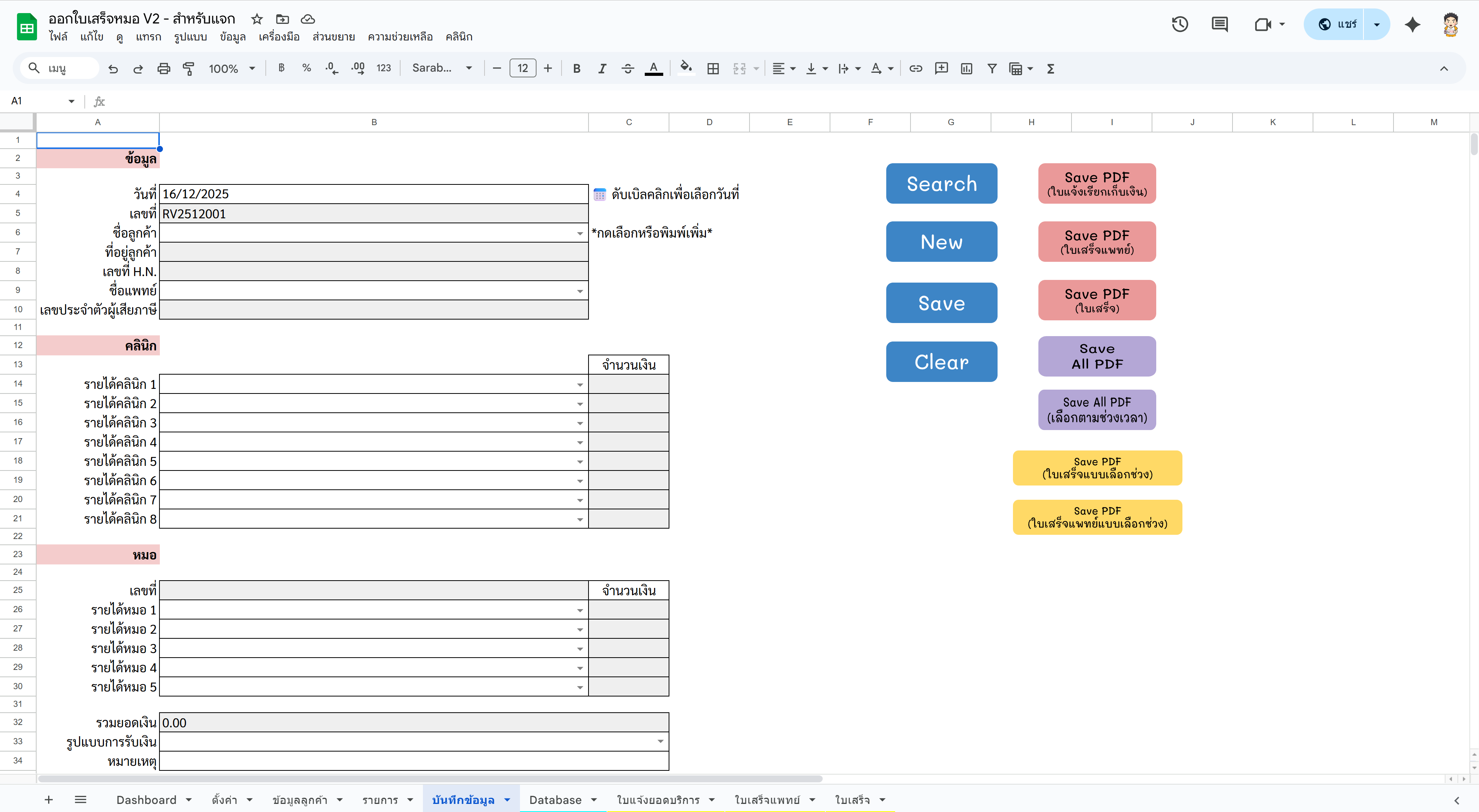Open the ชื่อลูกค้า dropdown arrow

click(580, 234)
